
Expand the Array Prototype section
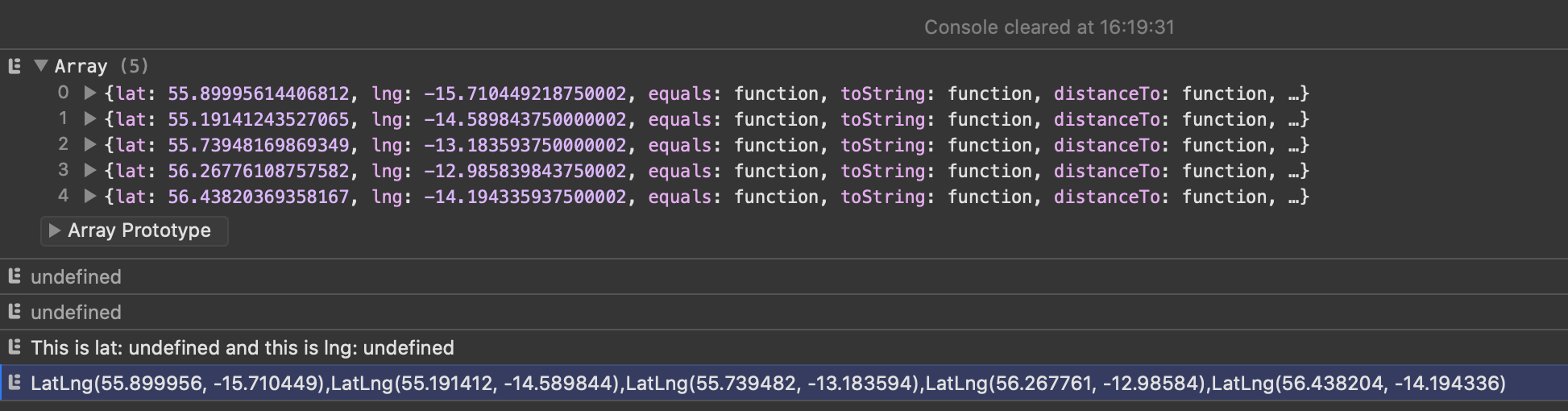point(55,230)
